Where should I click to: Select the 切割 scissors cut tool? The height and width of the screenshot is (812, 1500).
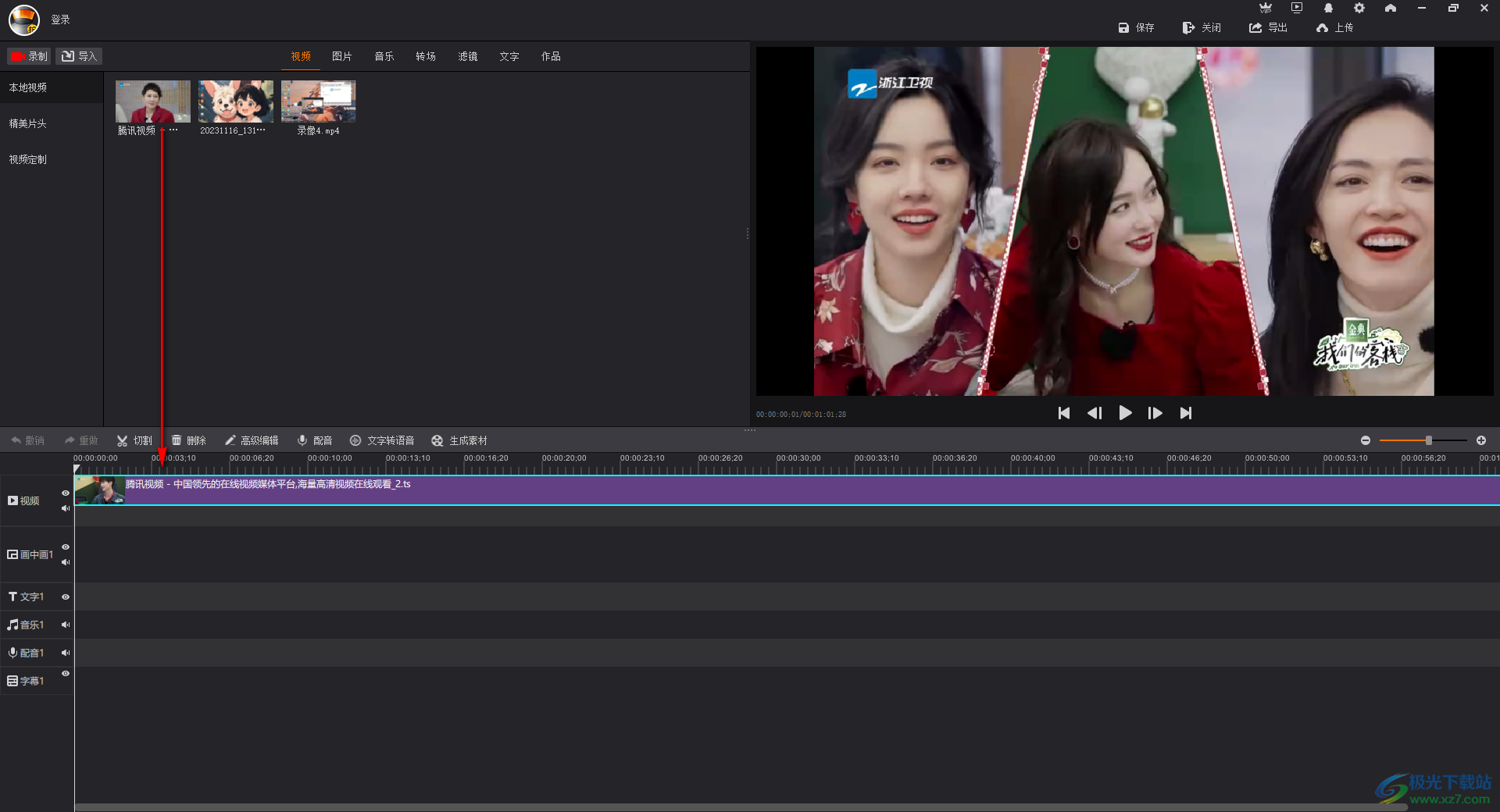pyautogui.click(x=134, y=440)
